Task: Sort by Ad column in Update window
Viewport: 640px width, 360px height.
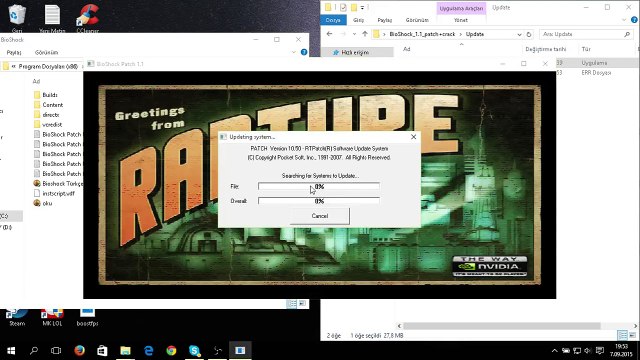Action: pos(407,49)
